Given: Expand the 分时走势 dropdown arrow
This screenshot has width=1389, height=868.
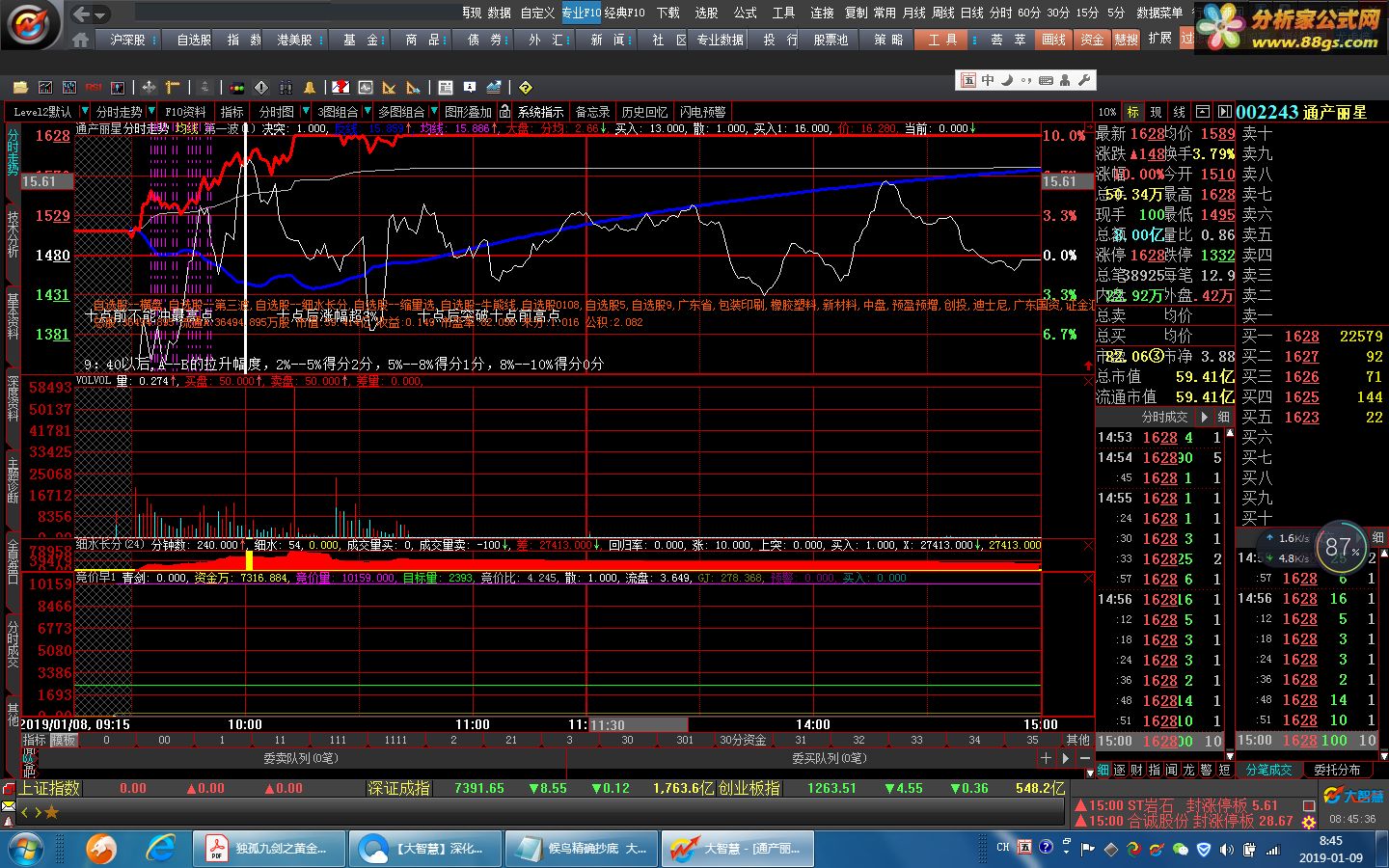Looking at the screenshot, I should pyautogui.click(x=151, y=112).
